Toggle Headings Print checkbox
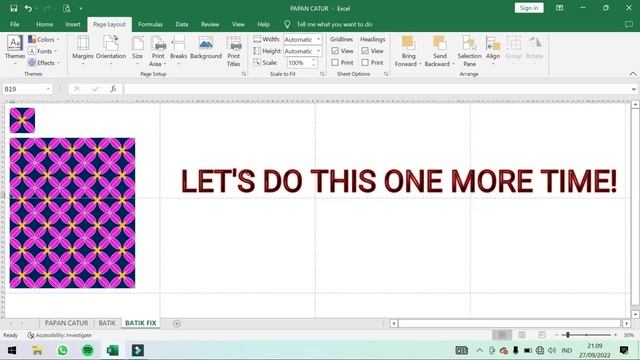 (365, 62)
